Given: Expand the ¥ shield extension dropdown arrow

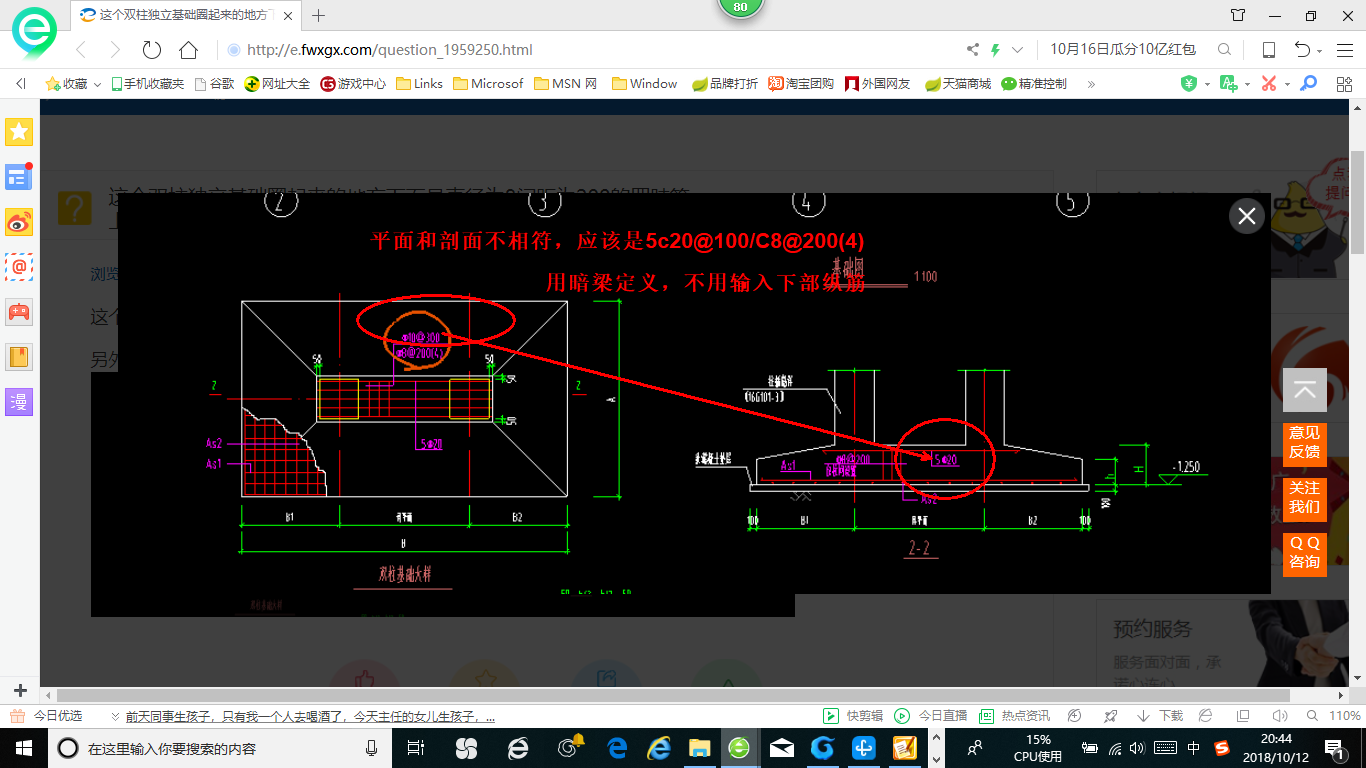Looking at the screenshot, I should (x=1206, y=84).
